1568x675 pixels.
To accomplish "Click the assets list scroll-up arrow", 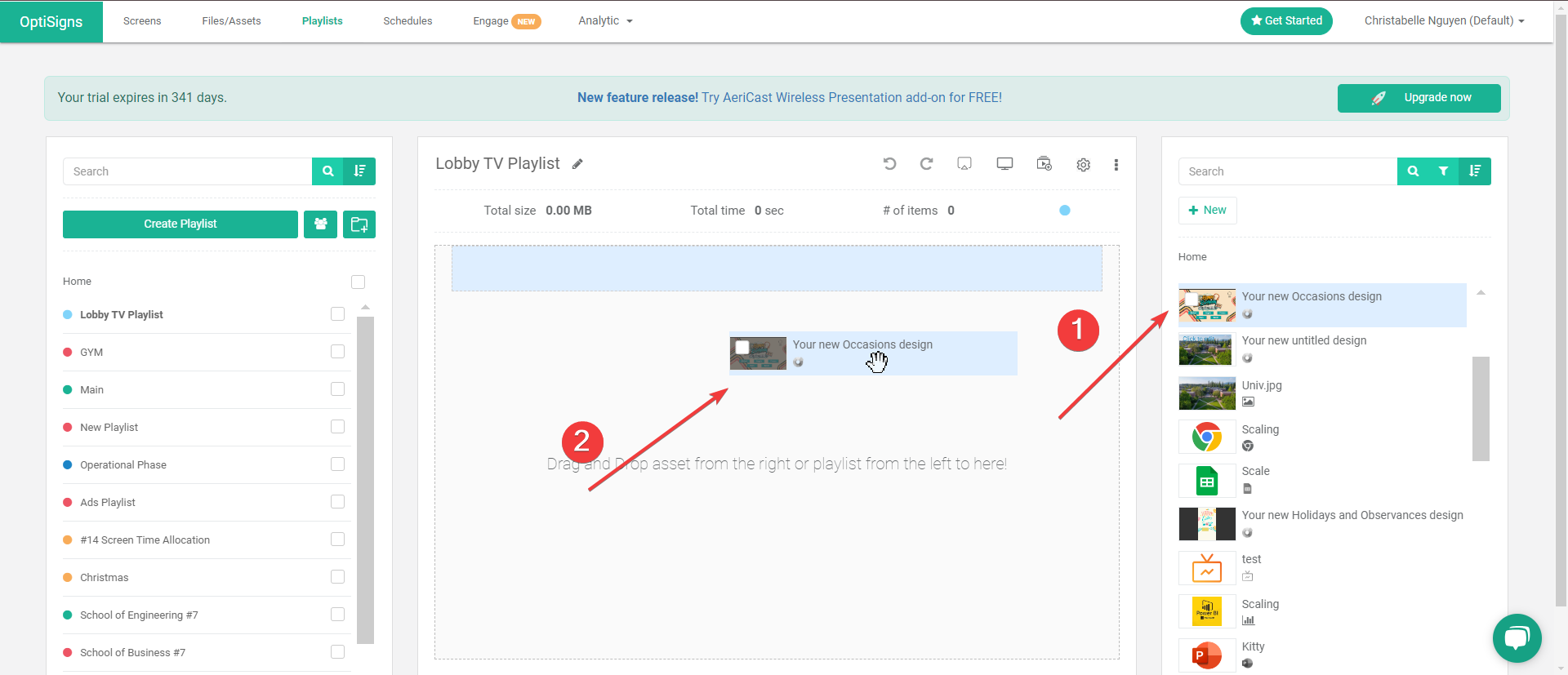I will pos(1481,292).
